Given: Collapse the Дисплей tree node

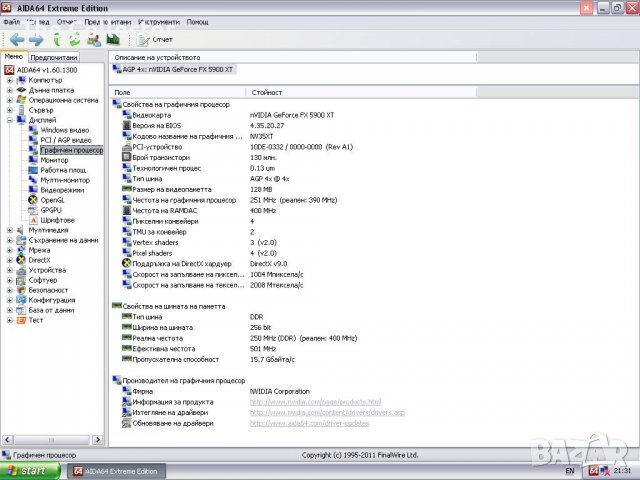Looking at the screenshot, I should coord(9,120).
